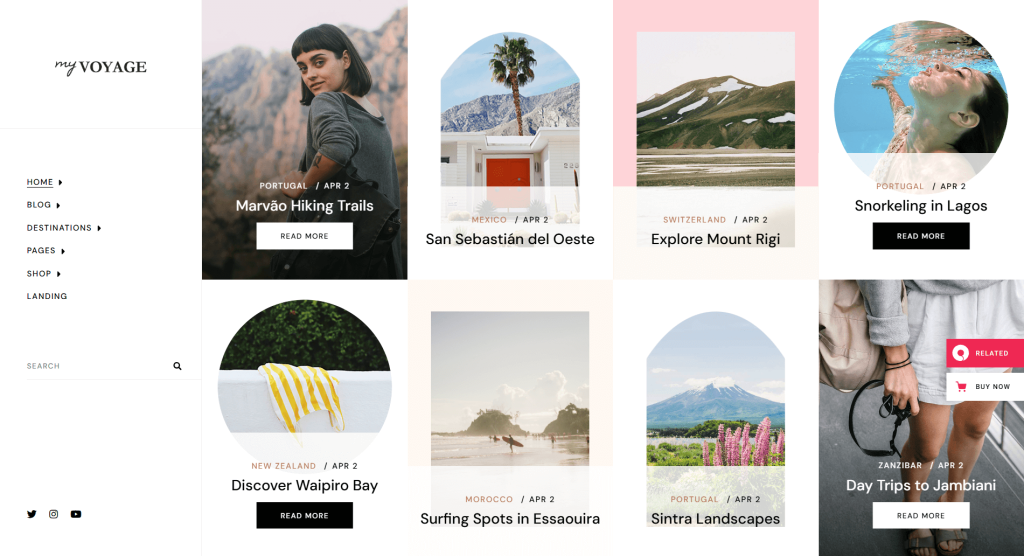Expand the Shop submenu arrow
1024x556 pixels.
pyautogui.click(x=59, y=274)
